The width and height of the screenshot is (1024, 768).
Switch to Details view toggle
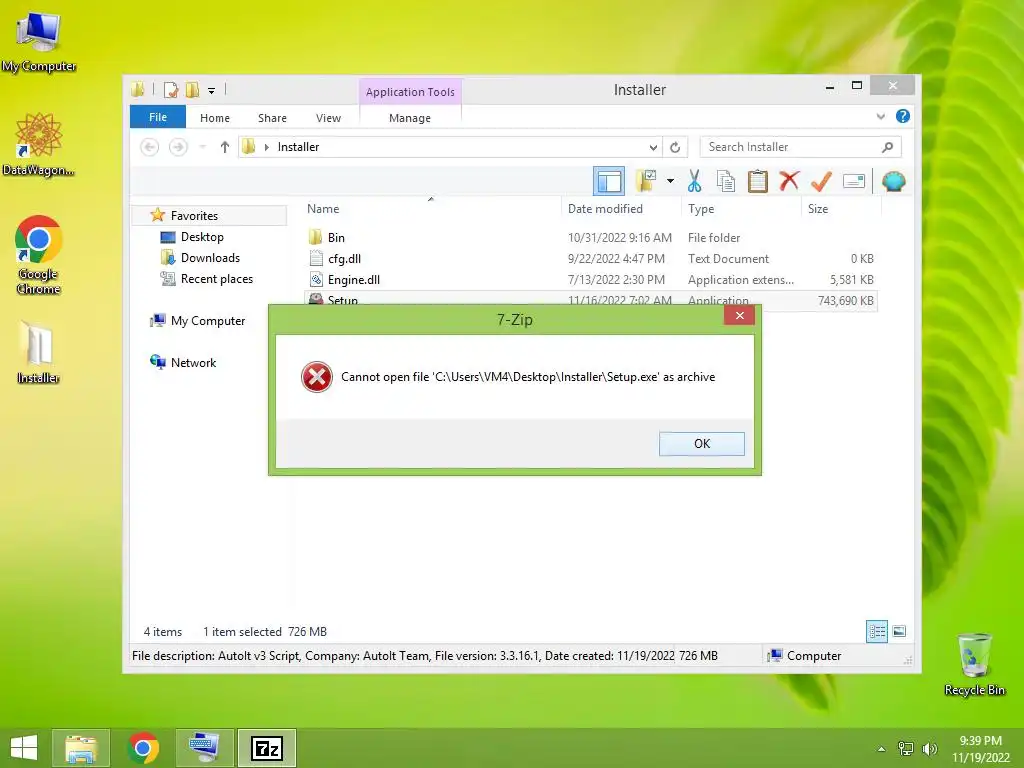[x=876, y=631]
